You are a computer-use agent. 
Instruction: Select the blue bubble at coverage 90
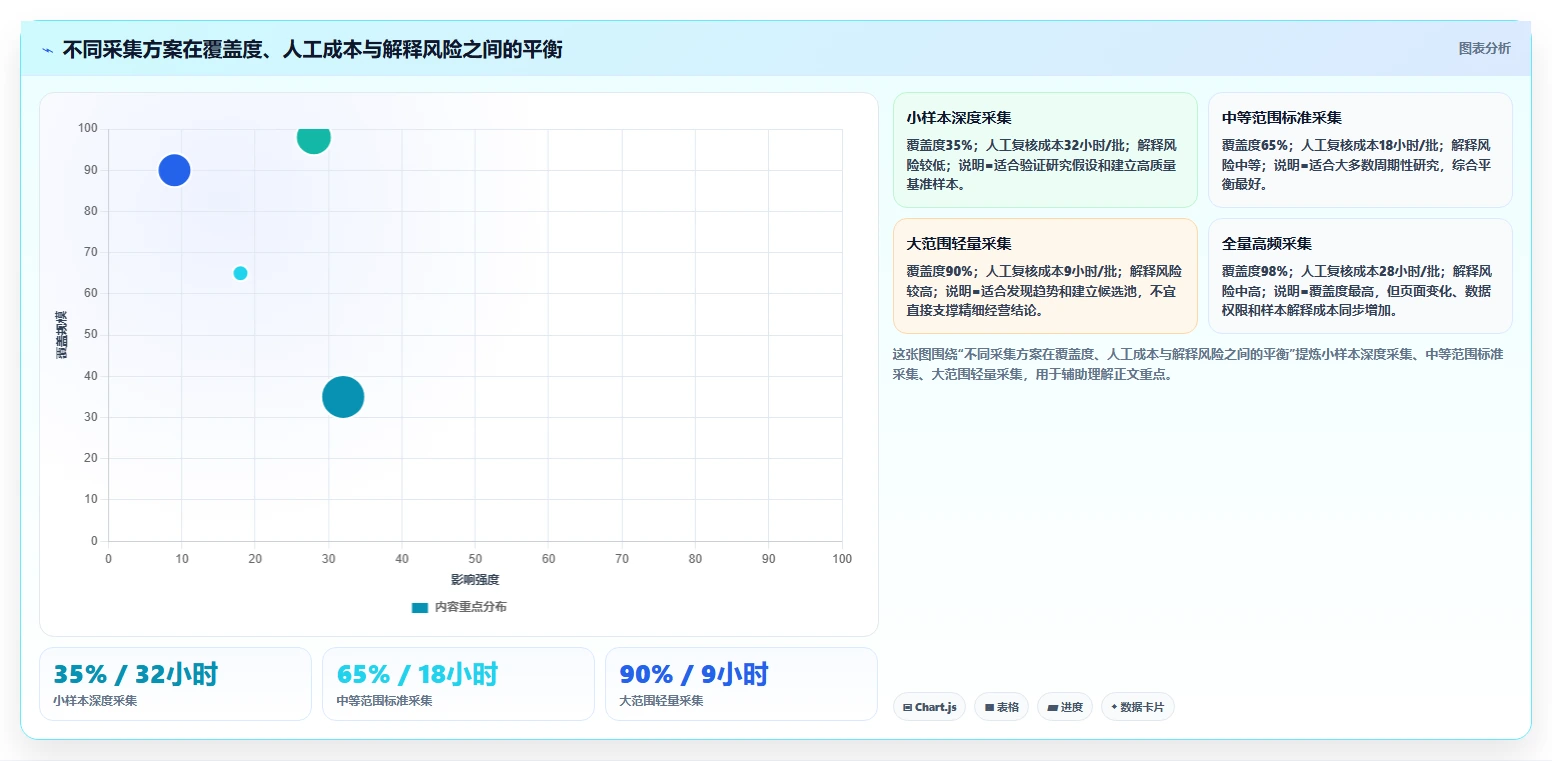(174, 170)
